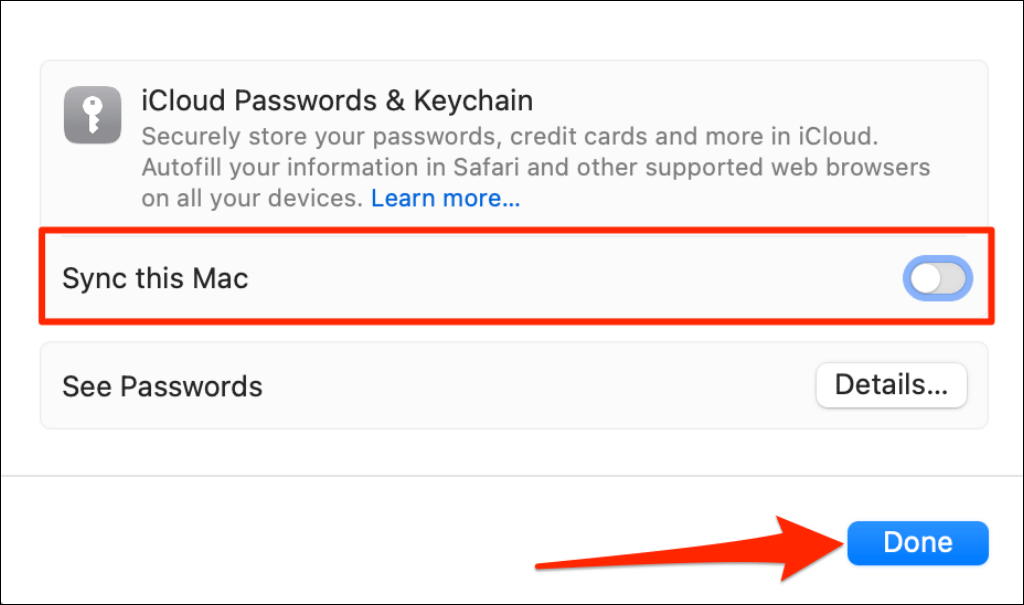Click the white knob of the sync toggle
Viewport: 1024px width, 605px height.
tap(926, 279)
